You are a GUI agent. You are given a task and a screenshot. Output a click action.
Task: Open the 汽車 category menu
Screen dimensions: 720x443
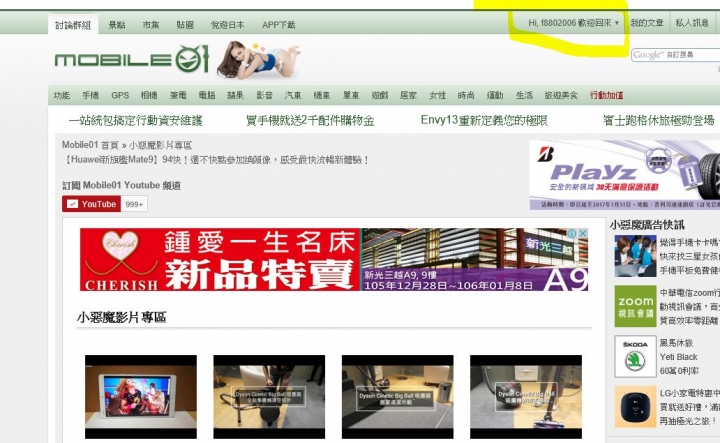293,95
